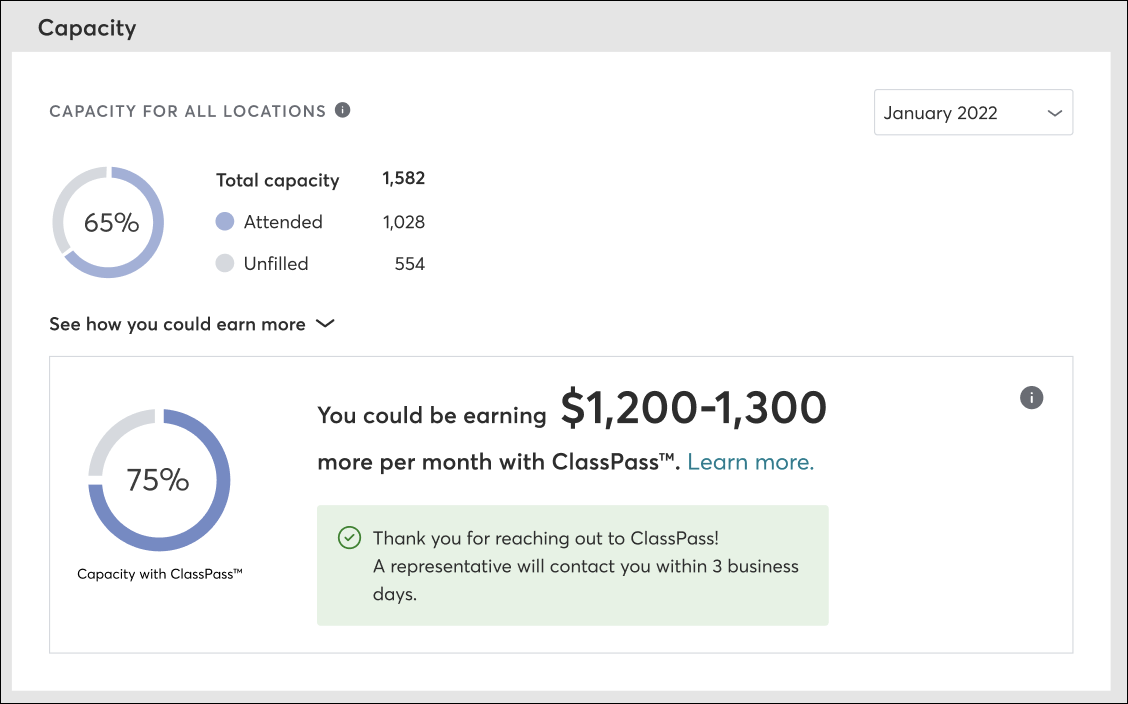Click the Total capacity value 1,582
Screen dimensions: 1128x704
403,179
